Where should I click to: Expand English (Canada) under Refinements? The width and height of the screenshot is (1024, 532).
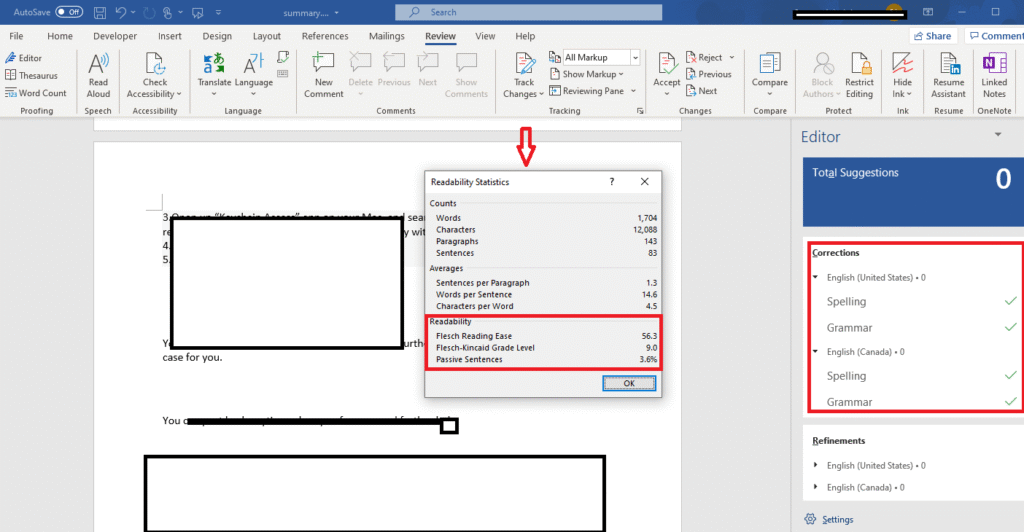point(818,487)
